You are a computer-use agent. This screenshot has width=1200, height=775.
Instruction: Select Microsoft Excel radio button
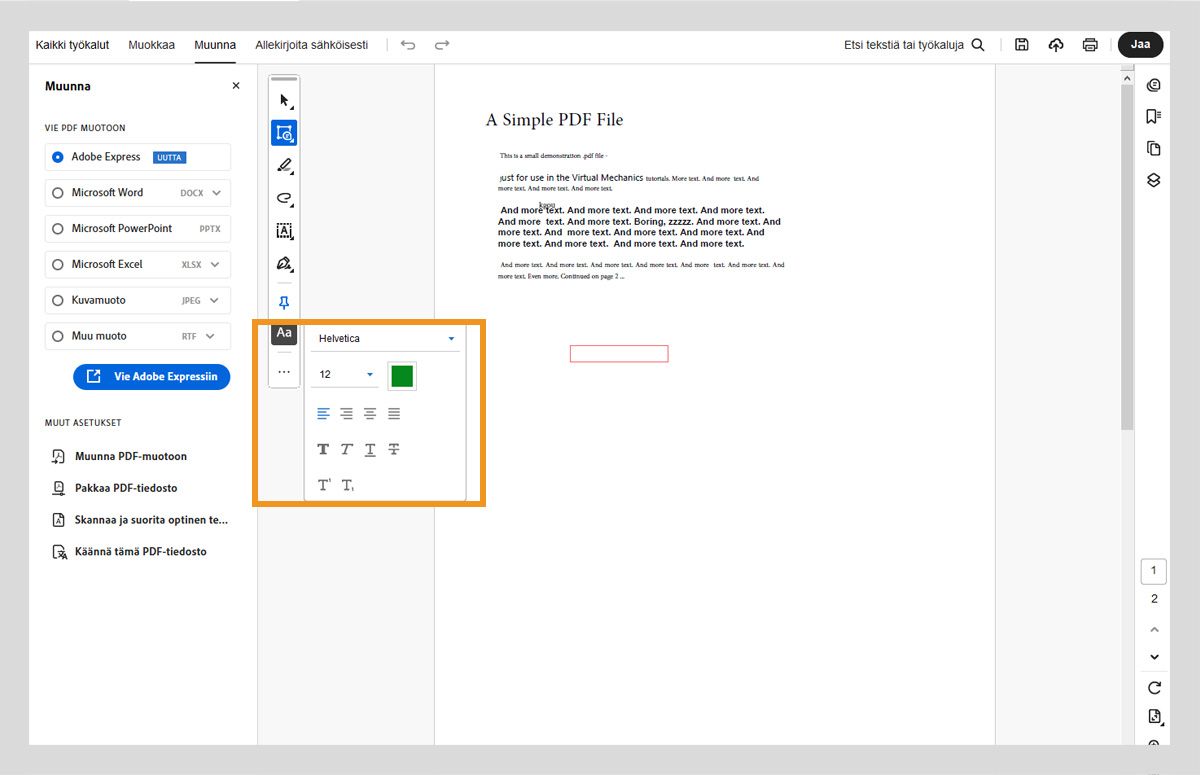[x=58, y=265]
